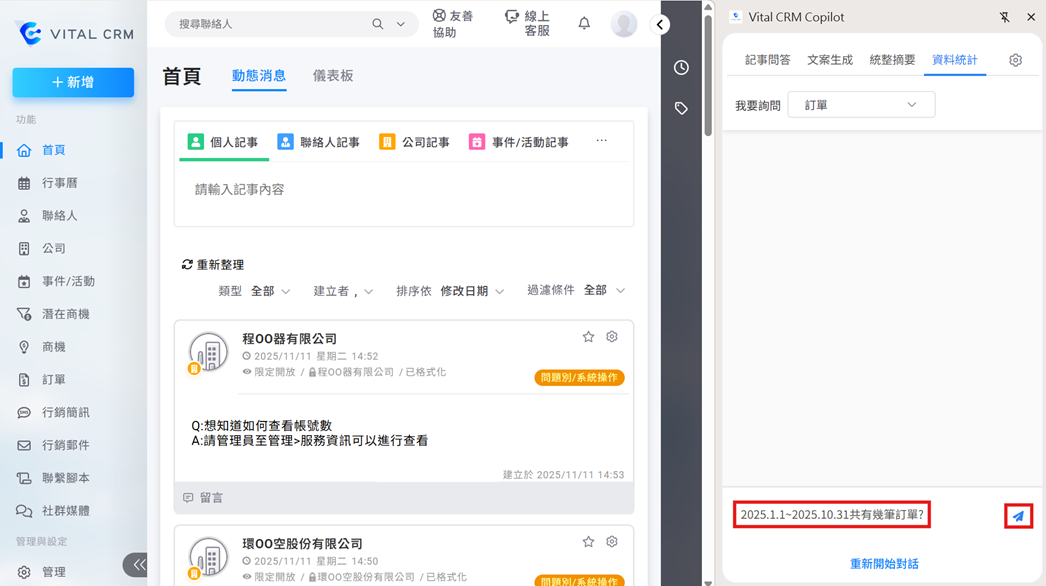Open the tag icon in dark sidebar
1046x586 pixels.
(681, 108)
